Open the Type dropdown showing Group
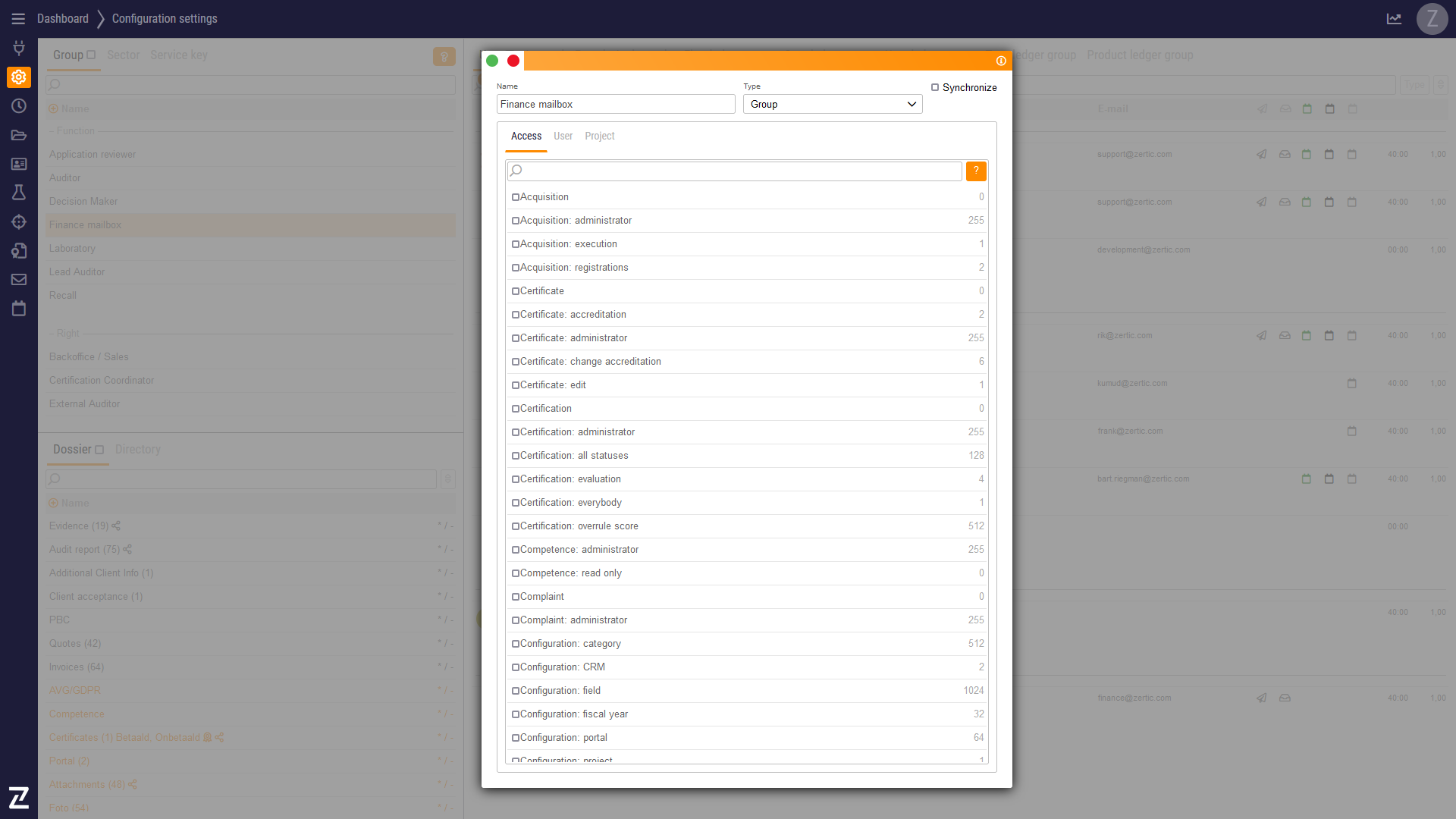 click(x=833, y=104)
